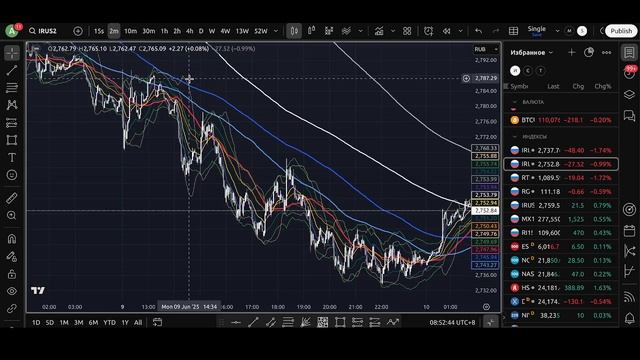Select the geometric shapes tool
This screenshot has width=640, height=360.
12,140
